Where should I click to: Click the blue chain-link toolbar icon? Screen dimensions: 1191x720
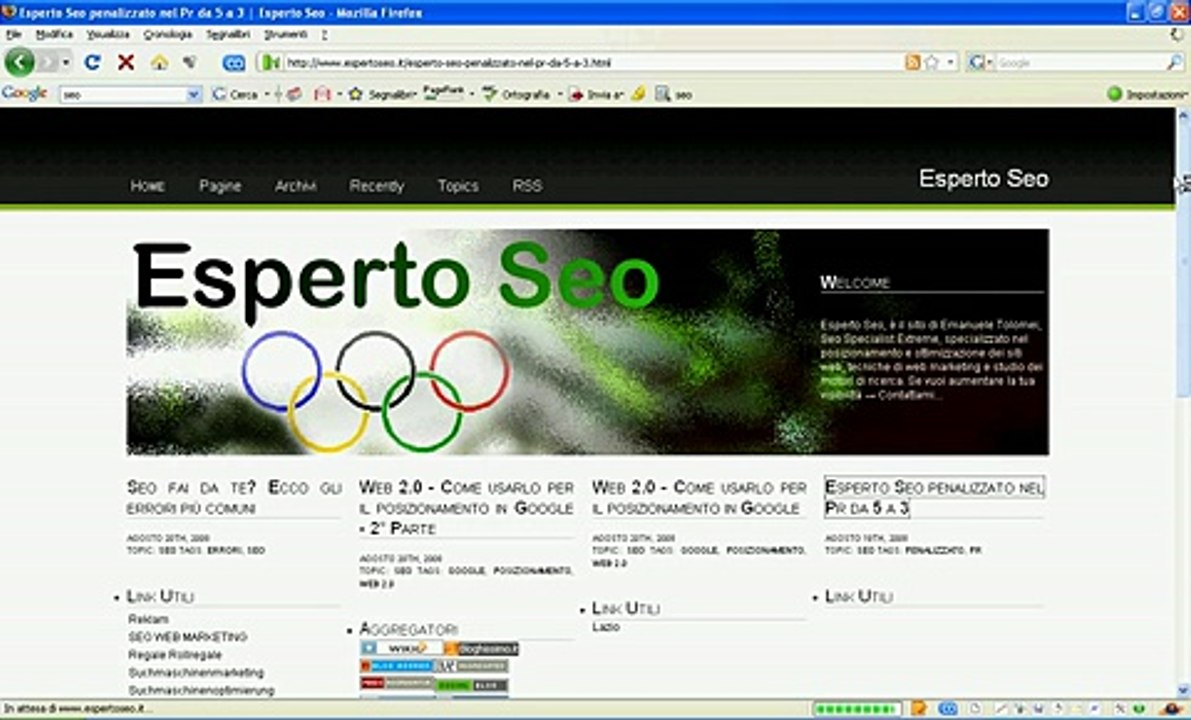coord(234,63)
